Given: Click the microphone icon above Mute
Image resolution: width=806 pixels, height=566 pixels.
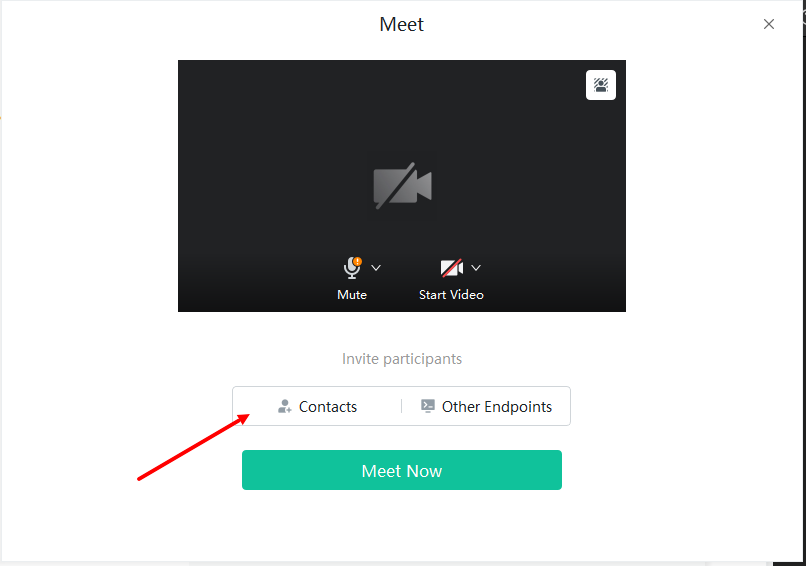Looking at the screenshot, I should tap(352, 268).
